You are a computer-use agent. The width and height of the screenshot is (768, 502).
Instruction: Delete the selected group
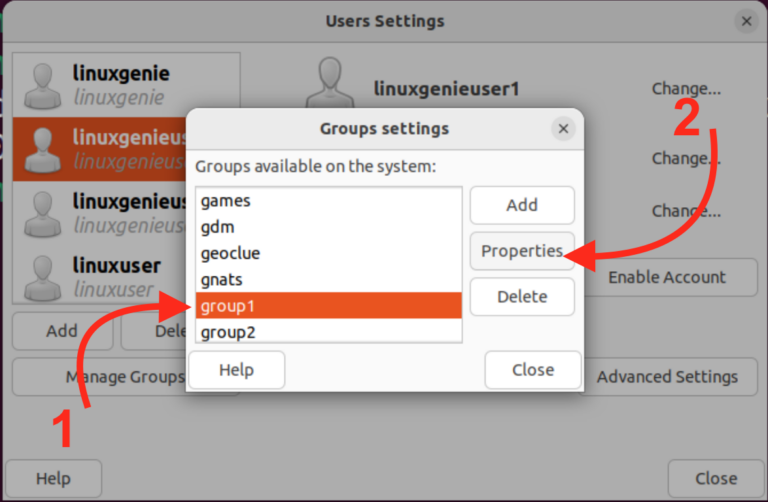(x=522, y=296)
